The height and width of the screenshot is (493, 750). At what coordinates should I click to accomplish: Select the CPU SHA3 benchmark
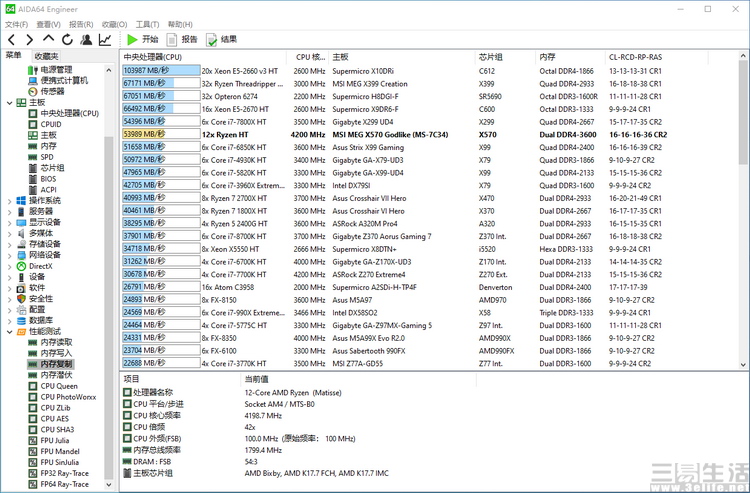pyautogui.click(x=57, y=429)
